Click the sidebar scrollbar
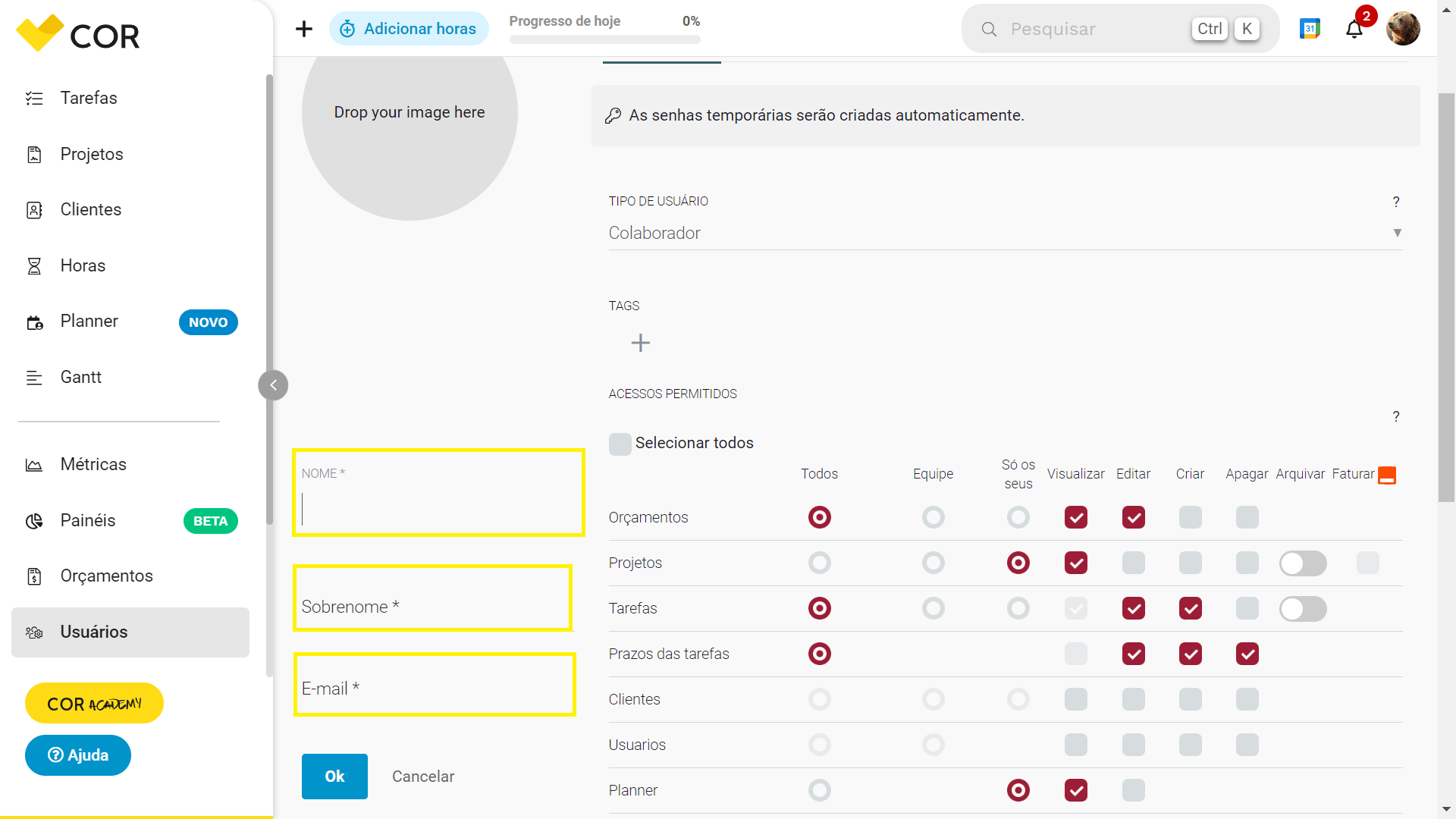The height and width of the screenshot is (819, 1456). click(x=269, y=300)
